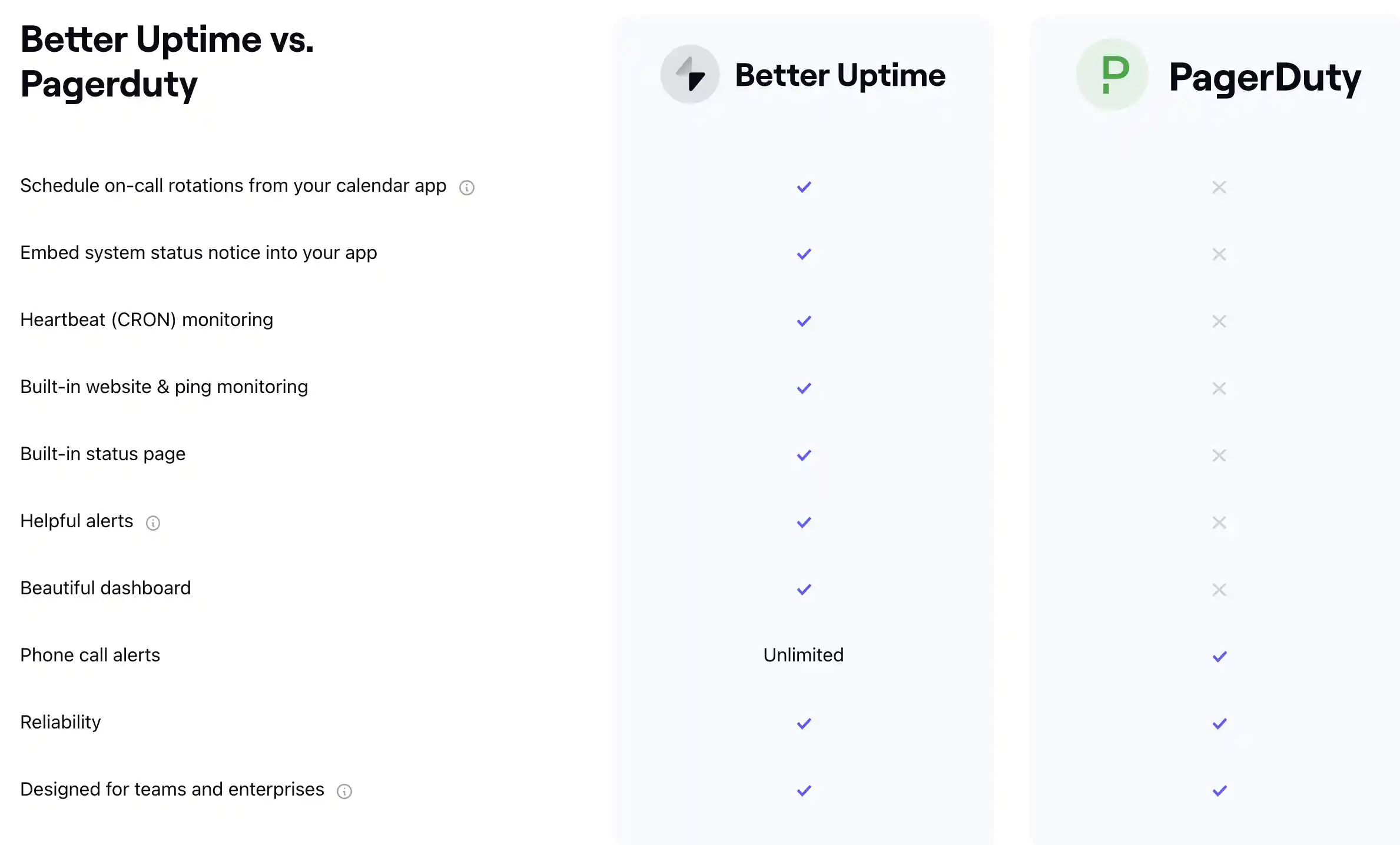This screenshot has height=845, width=1400.
Task: Click the Better Uptime logo icon
Action: [x=689, y=75]
